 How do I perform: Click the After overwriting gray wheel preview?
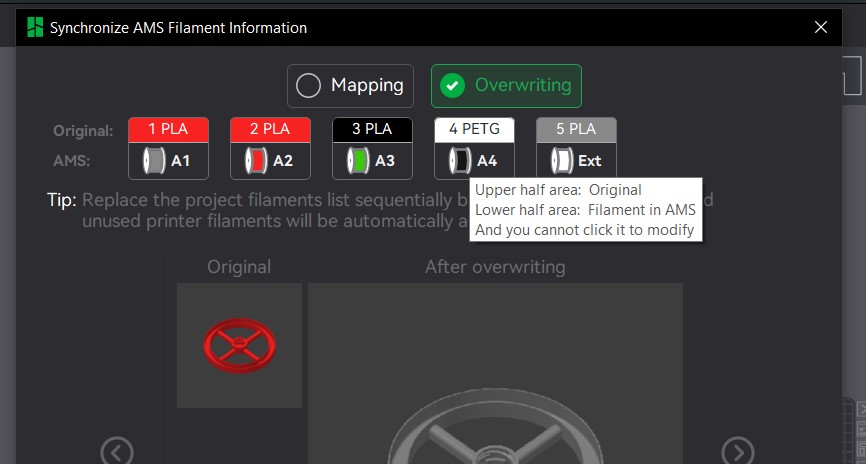pos(495,400)
